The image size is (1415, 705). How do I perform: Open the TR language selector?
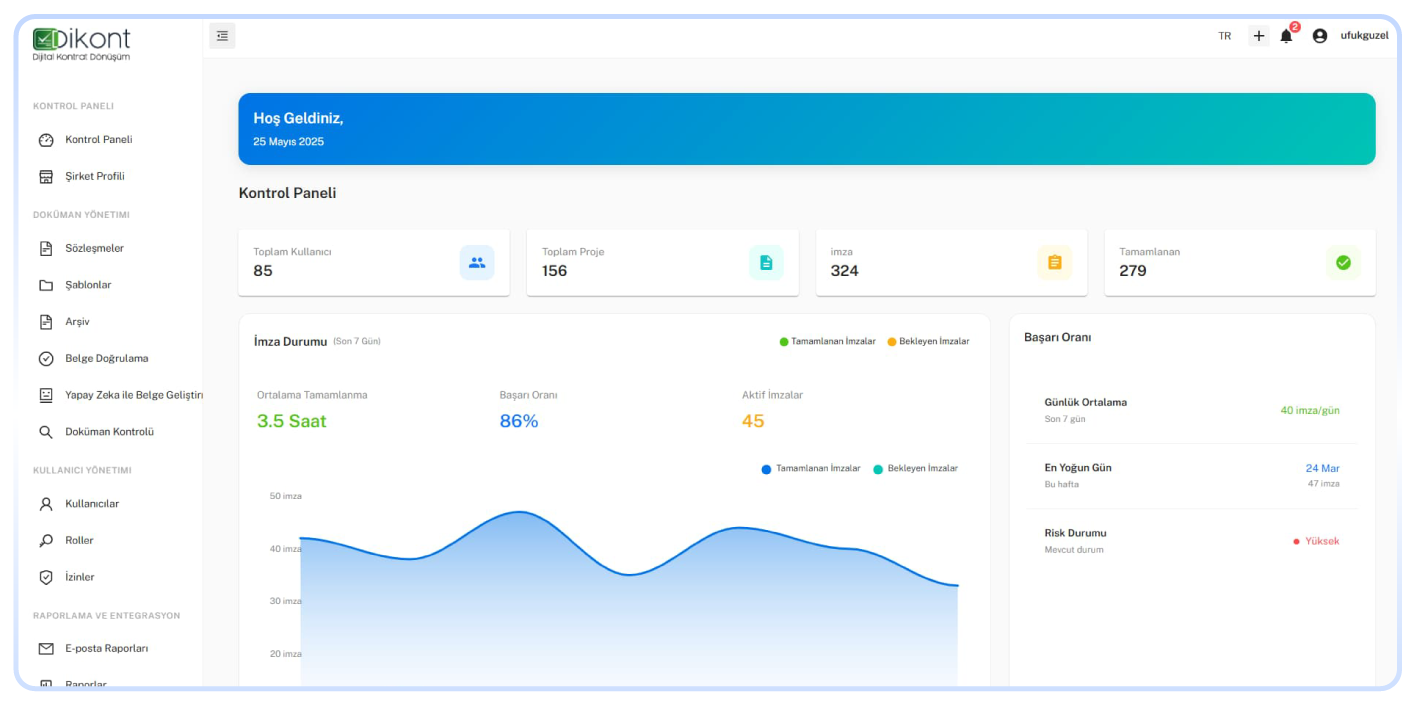click(x=1224, y=36)
